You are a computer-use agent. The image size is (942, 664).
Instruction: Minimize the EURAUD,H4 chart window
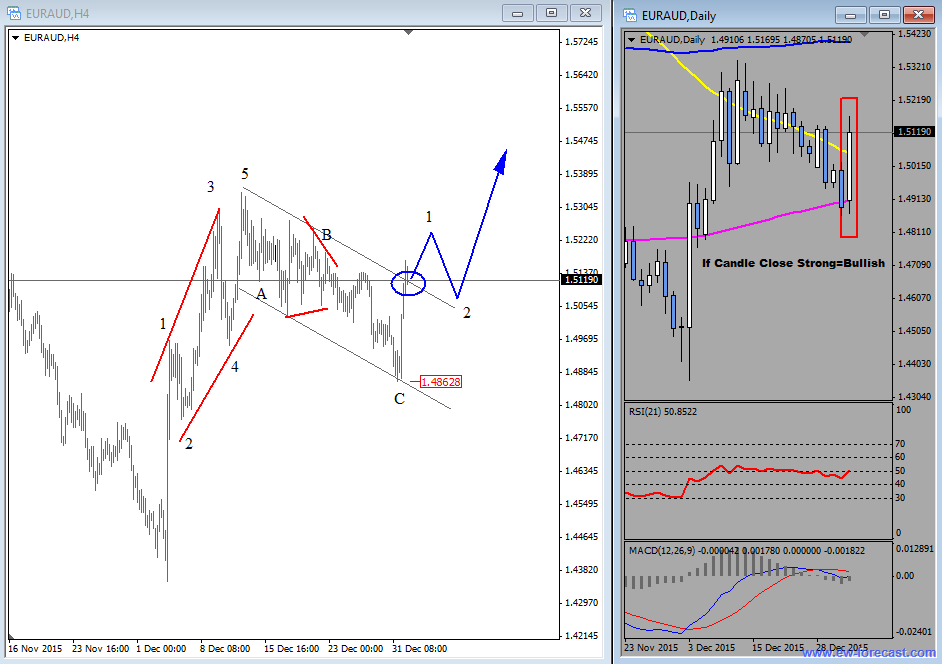pos(517,13)
